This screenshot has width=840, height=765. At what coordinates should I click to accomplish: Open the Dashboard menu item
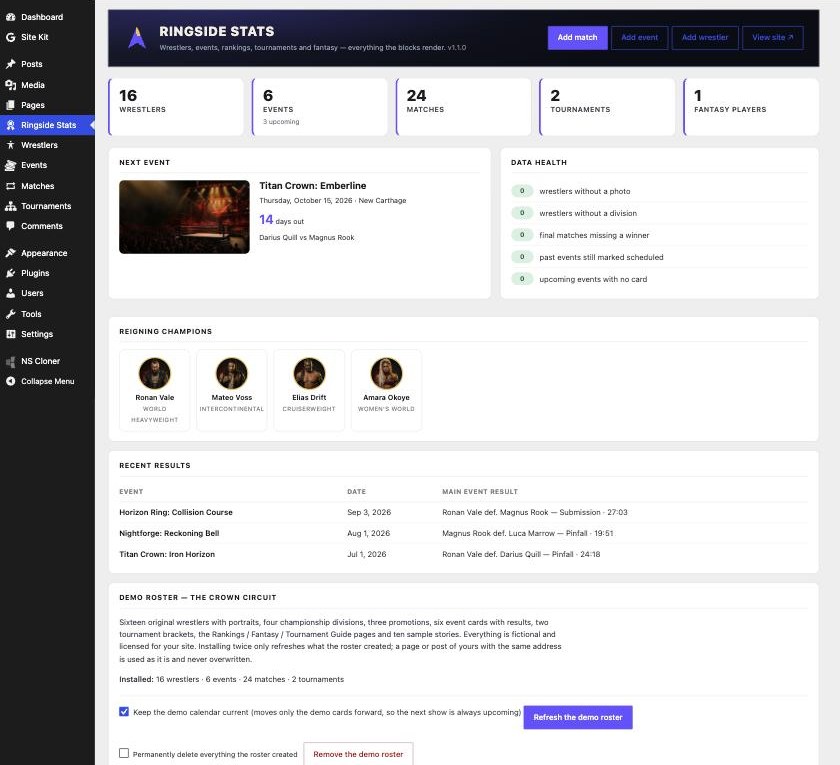[x=47, y=17]
